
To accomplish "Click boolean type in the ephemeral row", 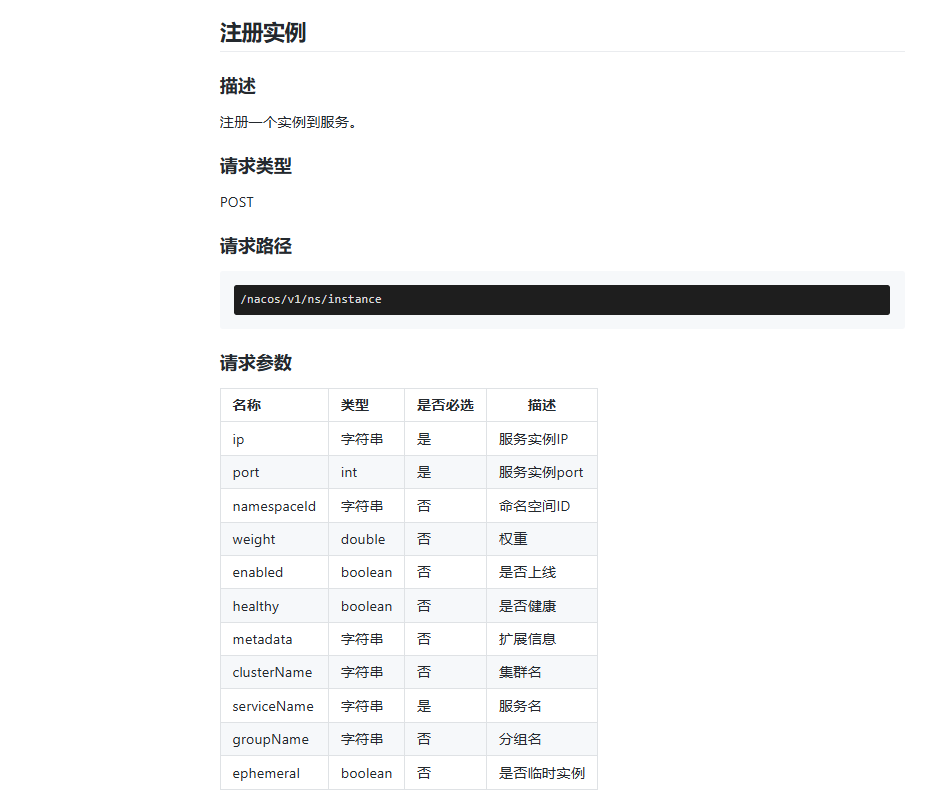I will click(367, 773).
